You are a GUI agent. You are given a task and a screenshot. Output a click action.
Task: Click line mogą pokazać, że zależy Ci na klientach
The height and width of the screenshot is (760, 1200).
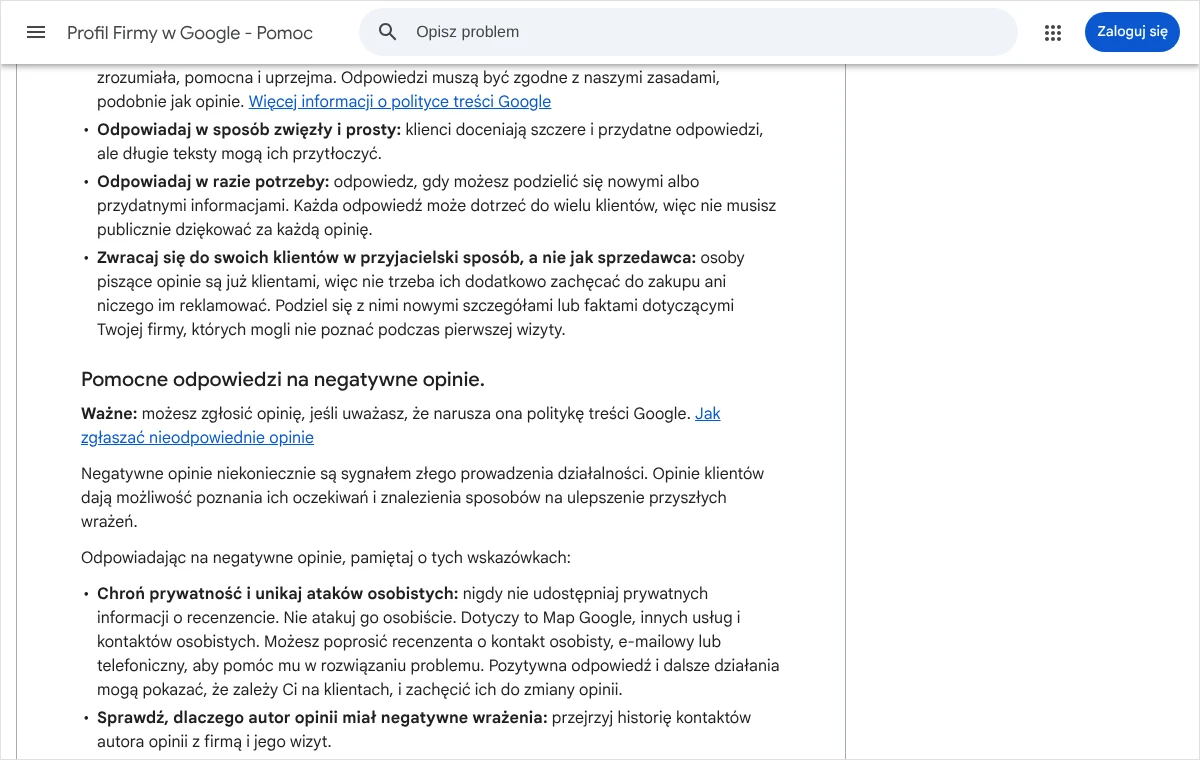click(x=360, y=690)
